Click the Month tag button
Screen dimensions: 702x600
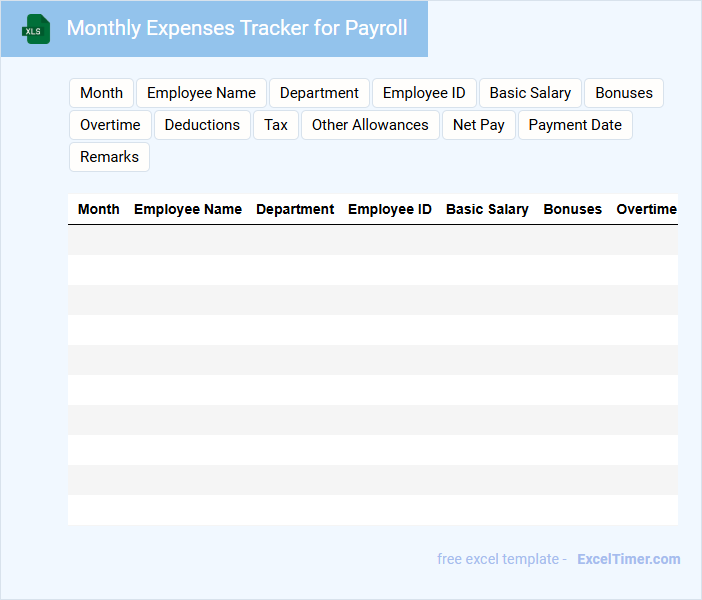pos(101,93)
